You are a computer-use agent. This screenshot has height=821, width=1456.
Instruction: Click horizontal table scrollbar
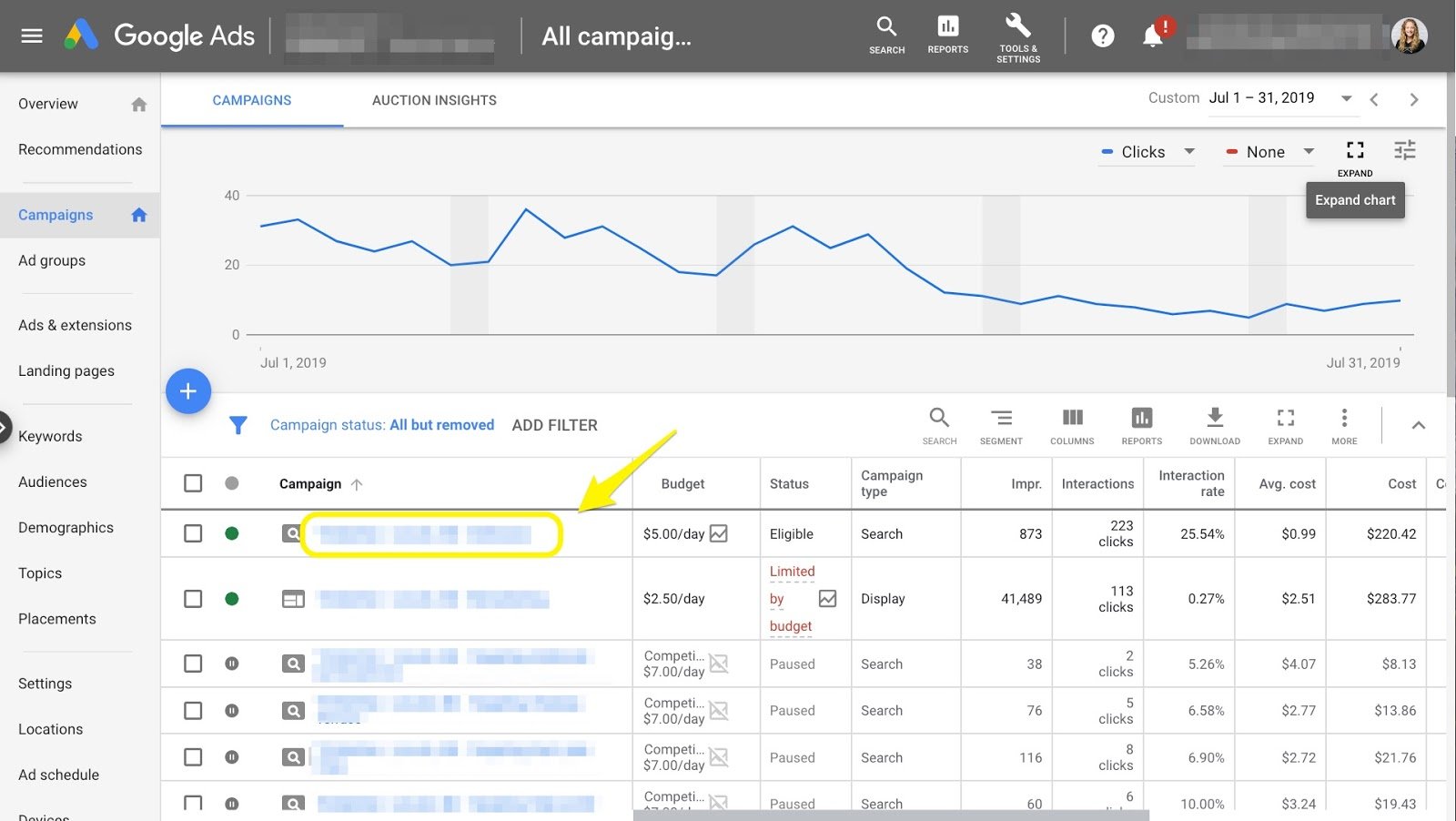(891, 816)
